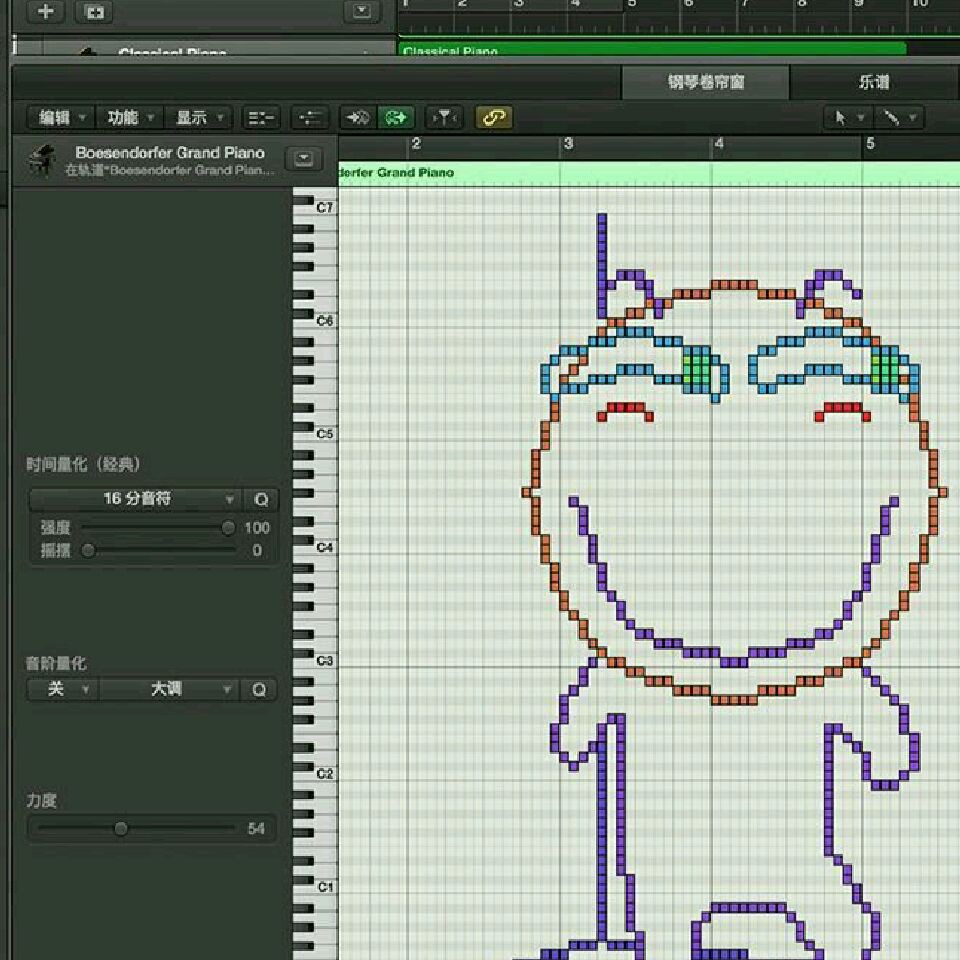This screenshot has width=960, height=960.
Task: Click the grand piano instrument icon
Action: (x=42, y=159)
